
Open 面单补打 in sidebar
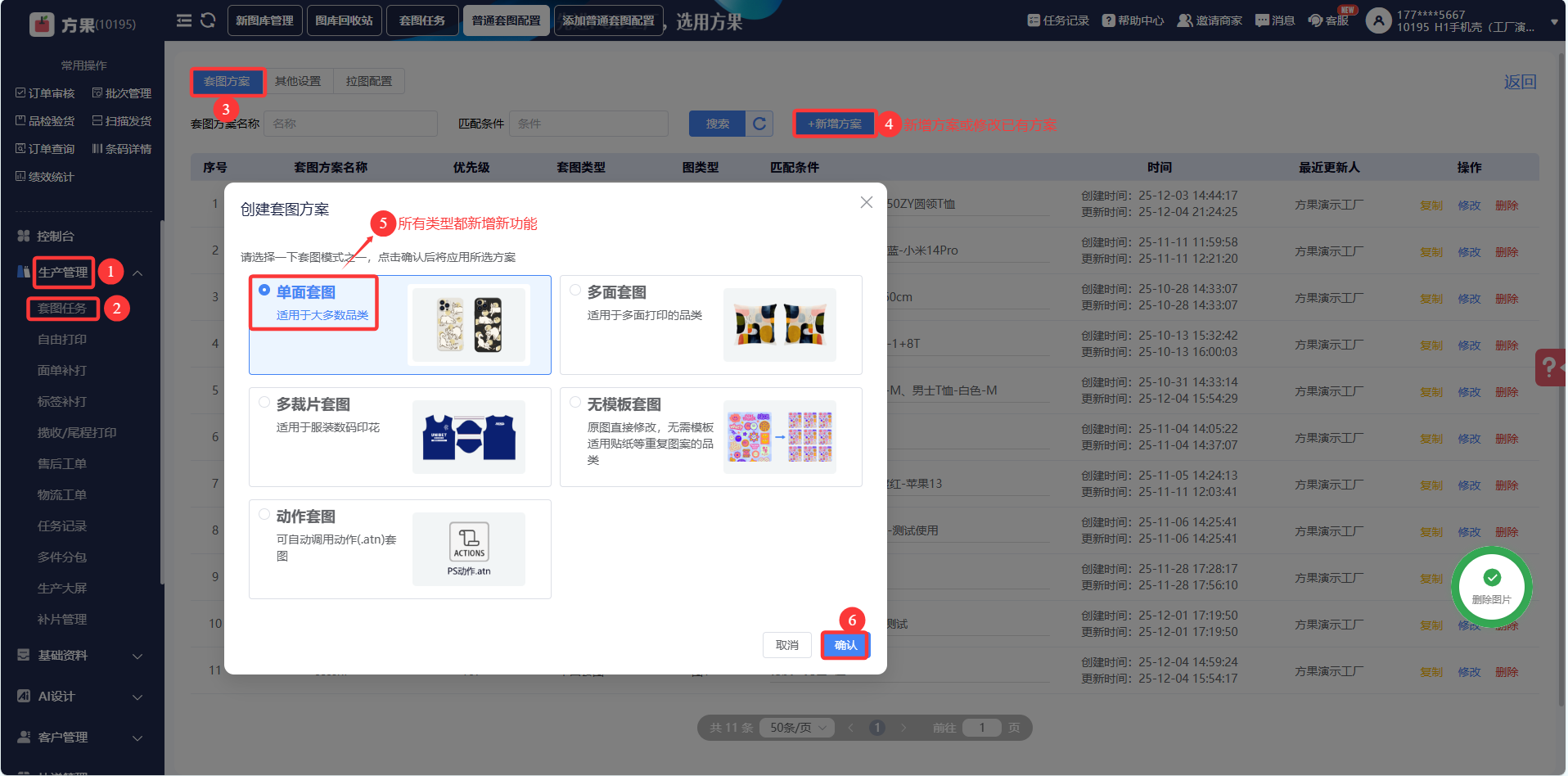62,371
